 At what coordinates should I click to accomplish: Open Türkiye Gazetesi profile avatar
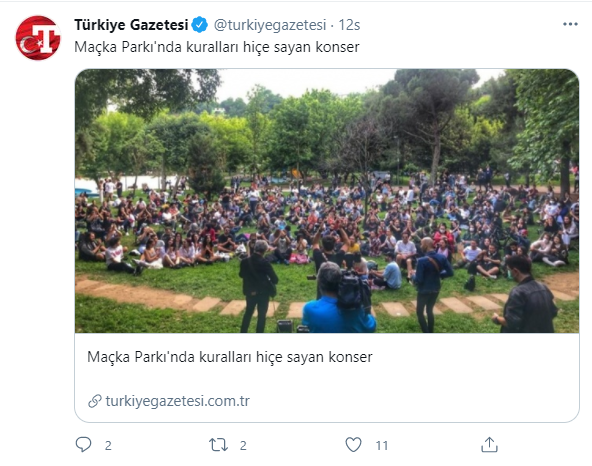[x=38, y=38]
